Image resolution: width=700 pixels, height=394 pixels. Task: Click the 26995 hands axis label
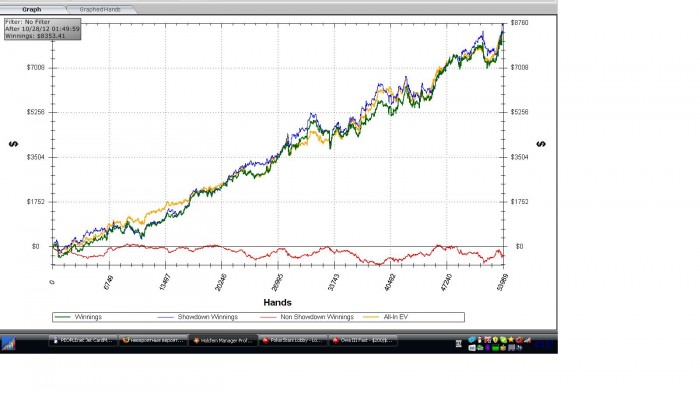[x=277, y=282]
